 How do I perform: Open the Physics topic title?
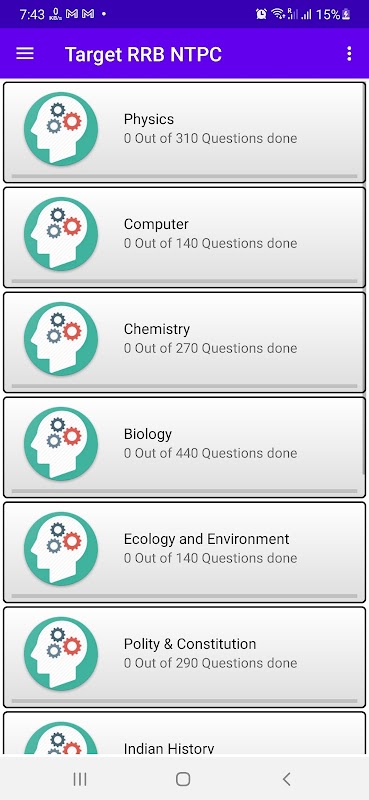[149, 119]
